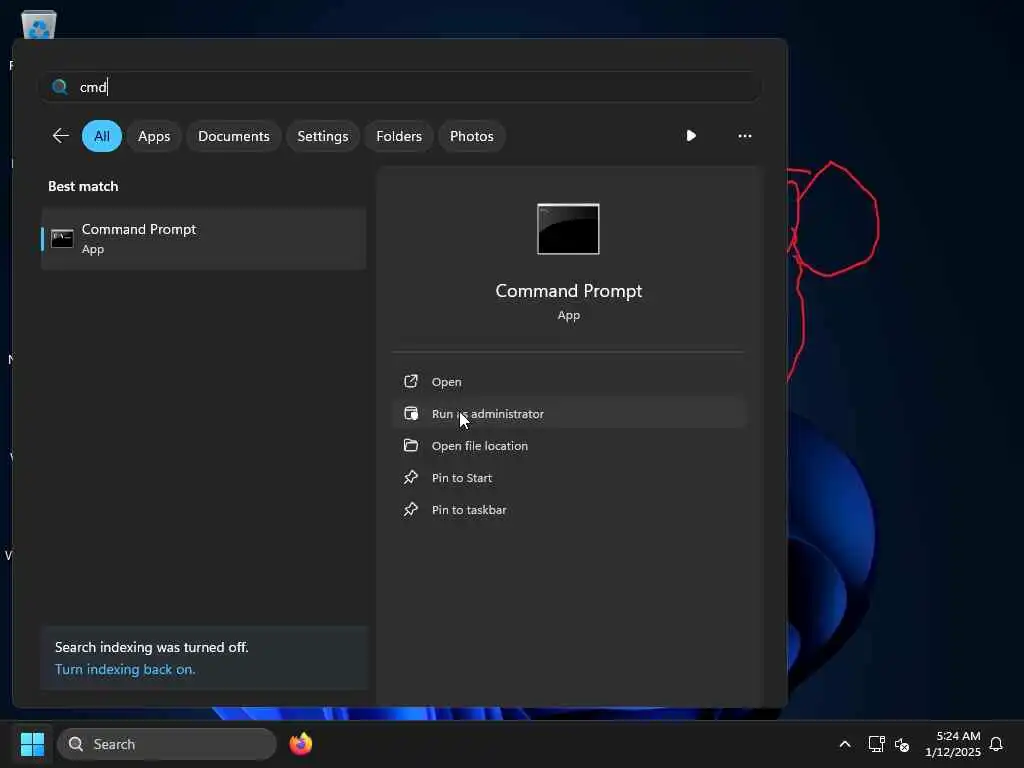The width and height of the screenshot is (1024, 768).
Task: Click the Recycle Bin desktop icon
Action: pyautogui.click(x=39, y=25)
